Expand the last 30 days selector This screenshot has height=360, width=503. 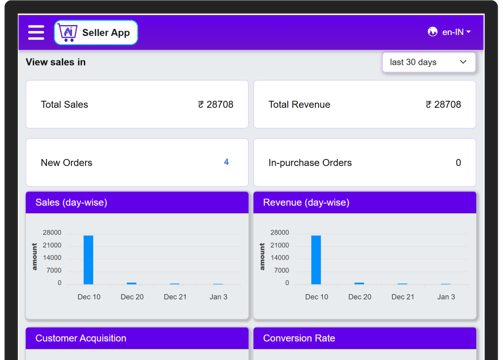429,62
